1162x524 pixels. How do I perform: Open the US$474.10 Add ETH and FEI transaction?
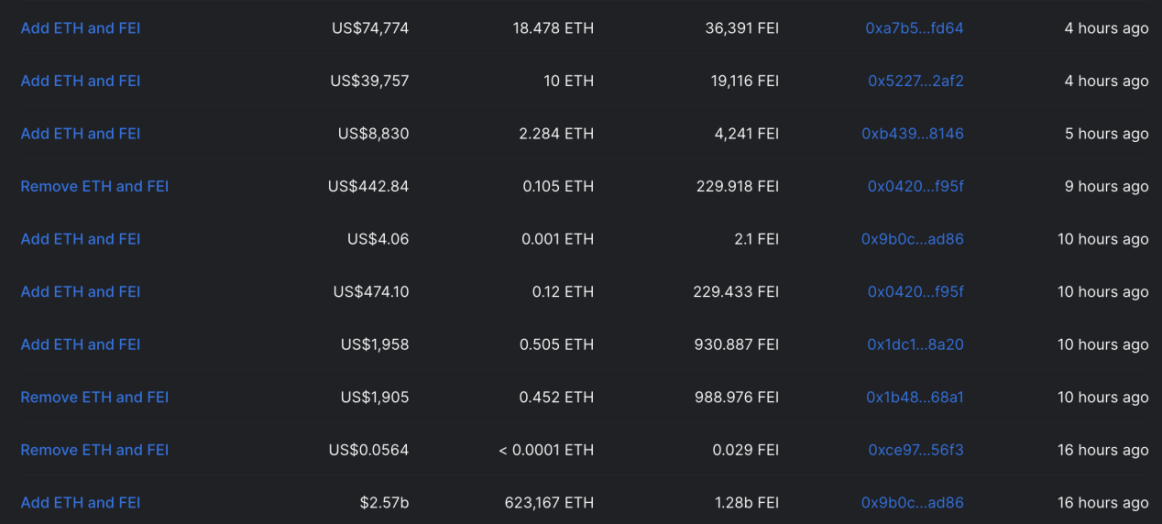[x=80, y=291]
